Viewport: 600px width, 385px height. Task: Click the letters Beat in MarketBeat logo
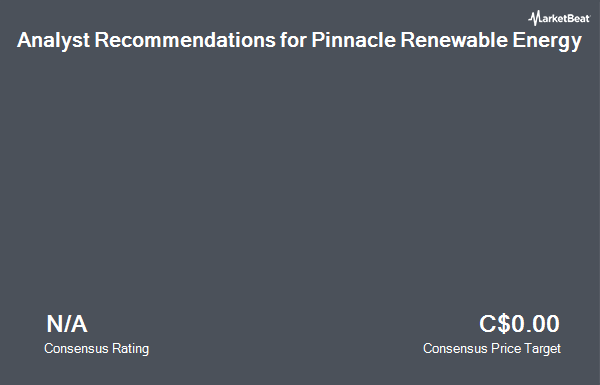(x=579, y=18)
